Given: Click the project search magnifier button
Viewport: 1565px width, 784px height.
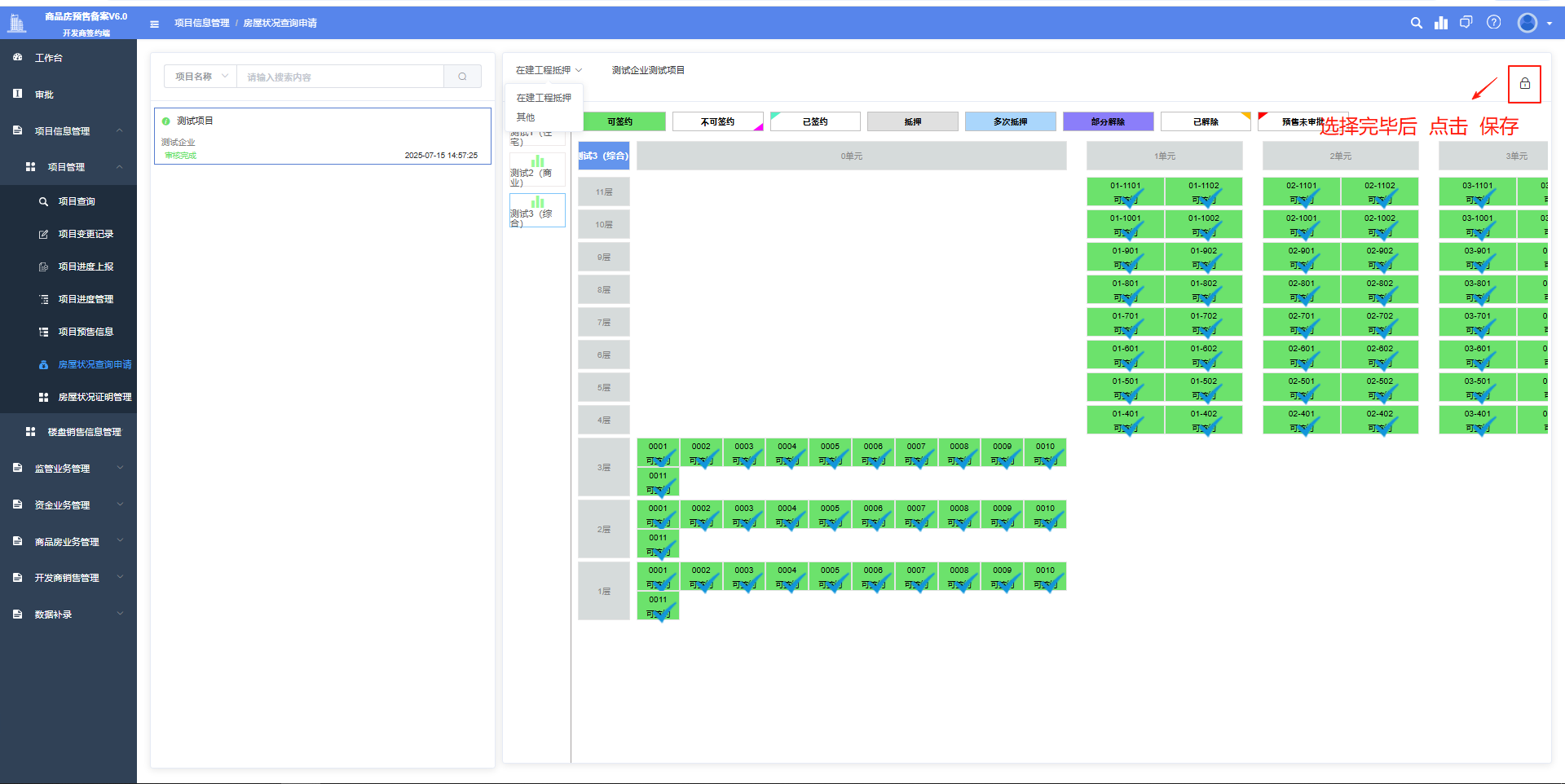Looking at the screenshot, I should (x=462, y=77).
